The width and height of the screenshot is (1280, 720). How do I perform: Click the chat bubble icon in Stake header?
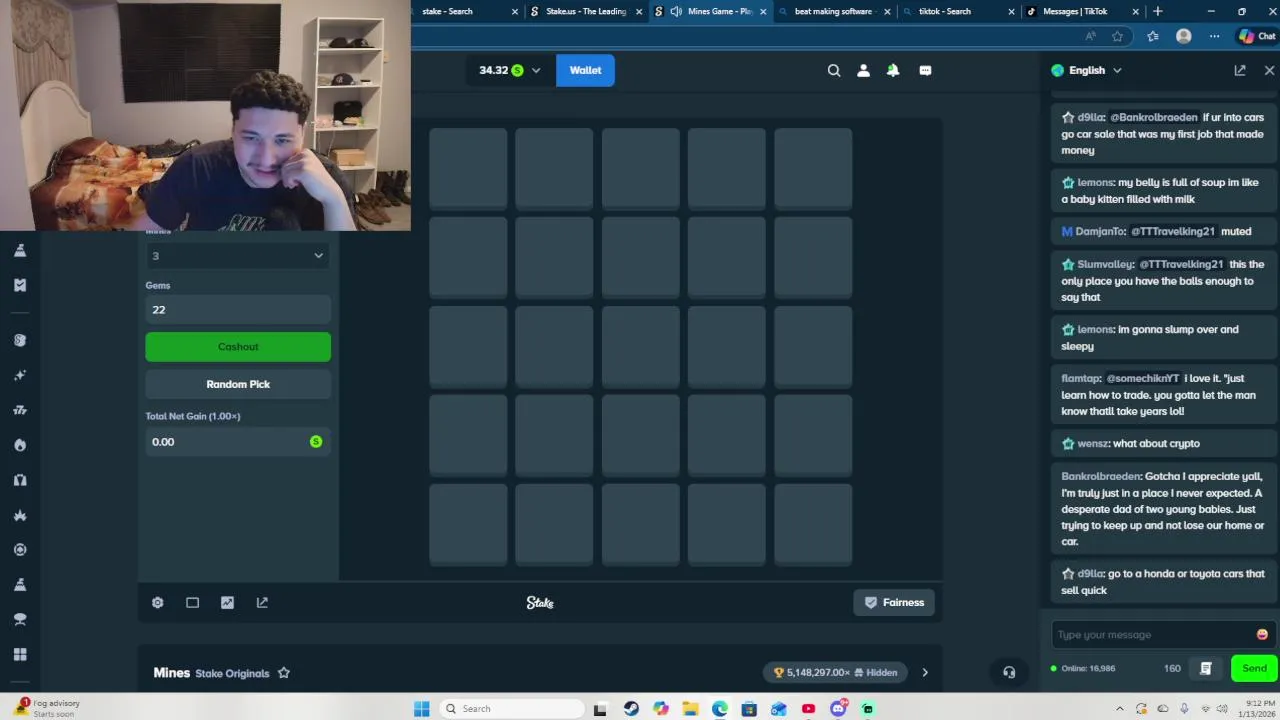pos(925,70)
